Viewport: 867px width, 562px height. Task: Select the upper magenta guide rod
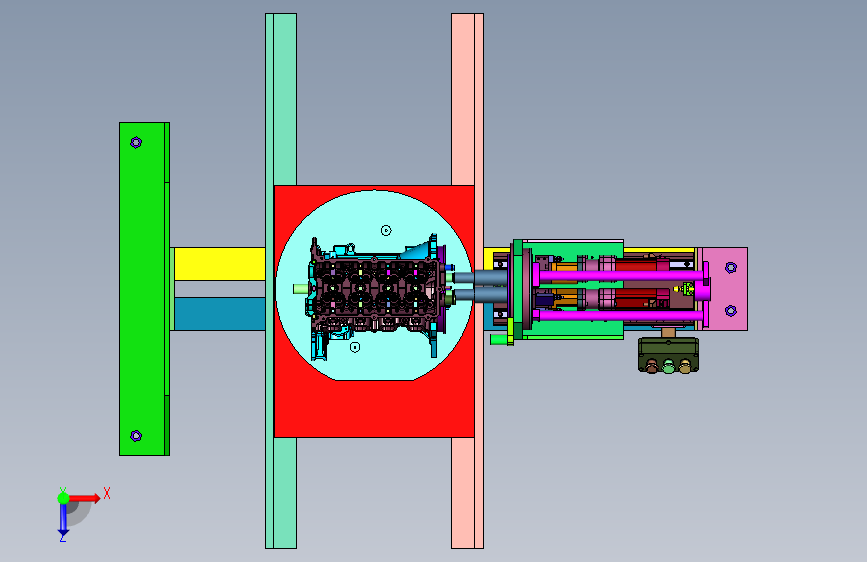tap(620, 275)
